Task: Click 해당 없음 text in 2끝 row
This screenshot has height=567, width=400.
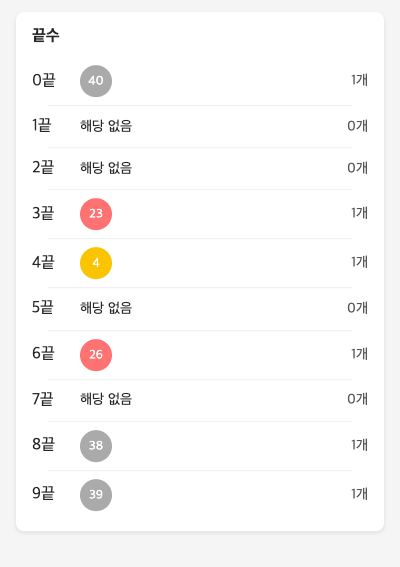Action: point(106,168)
